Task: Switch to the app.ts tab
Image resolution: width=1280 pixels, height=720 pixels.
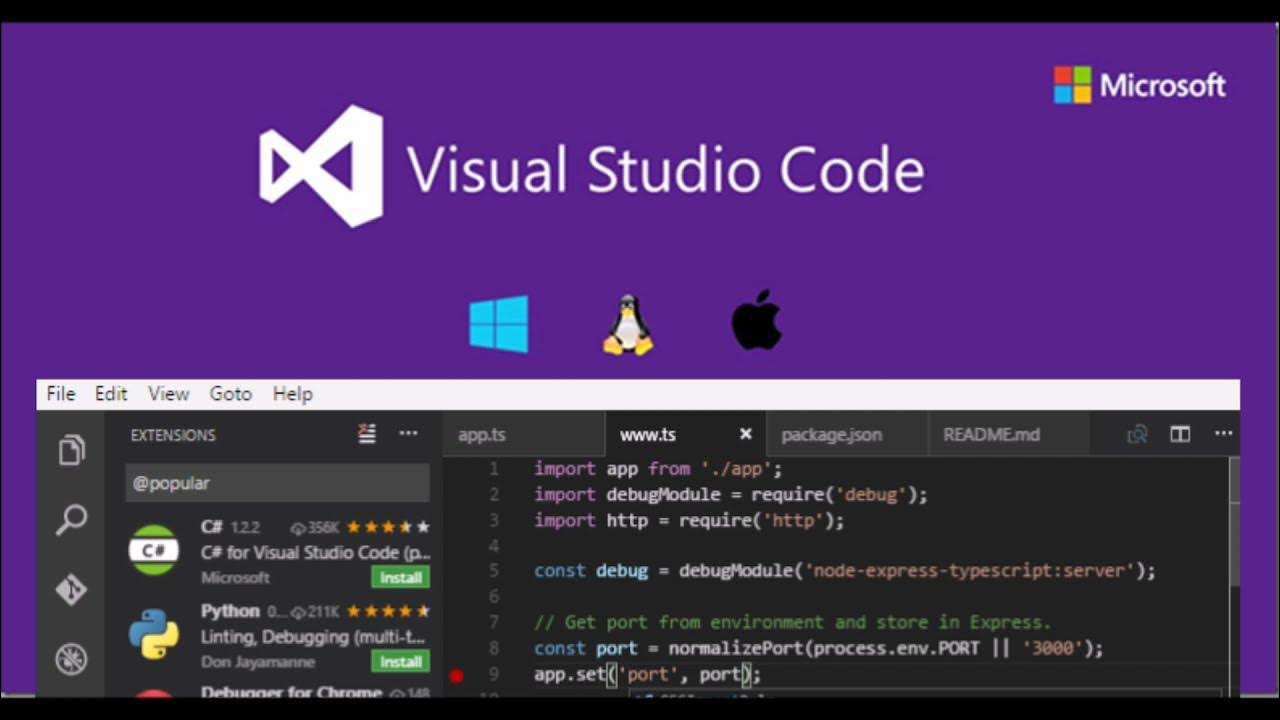Action: (523, 434)
